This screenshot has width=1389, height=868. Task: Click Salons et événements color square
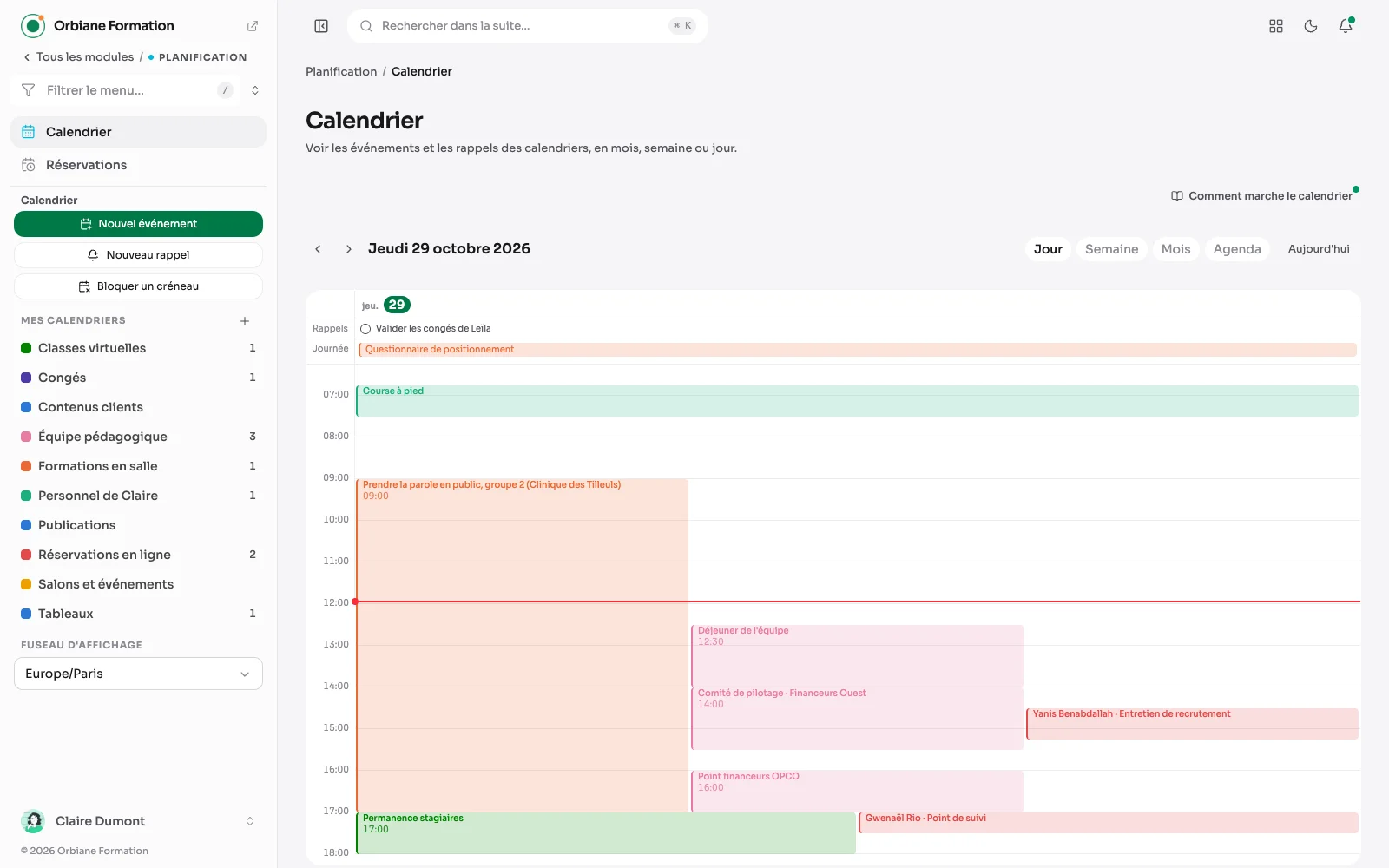pos(26,584)
